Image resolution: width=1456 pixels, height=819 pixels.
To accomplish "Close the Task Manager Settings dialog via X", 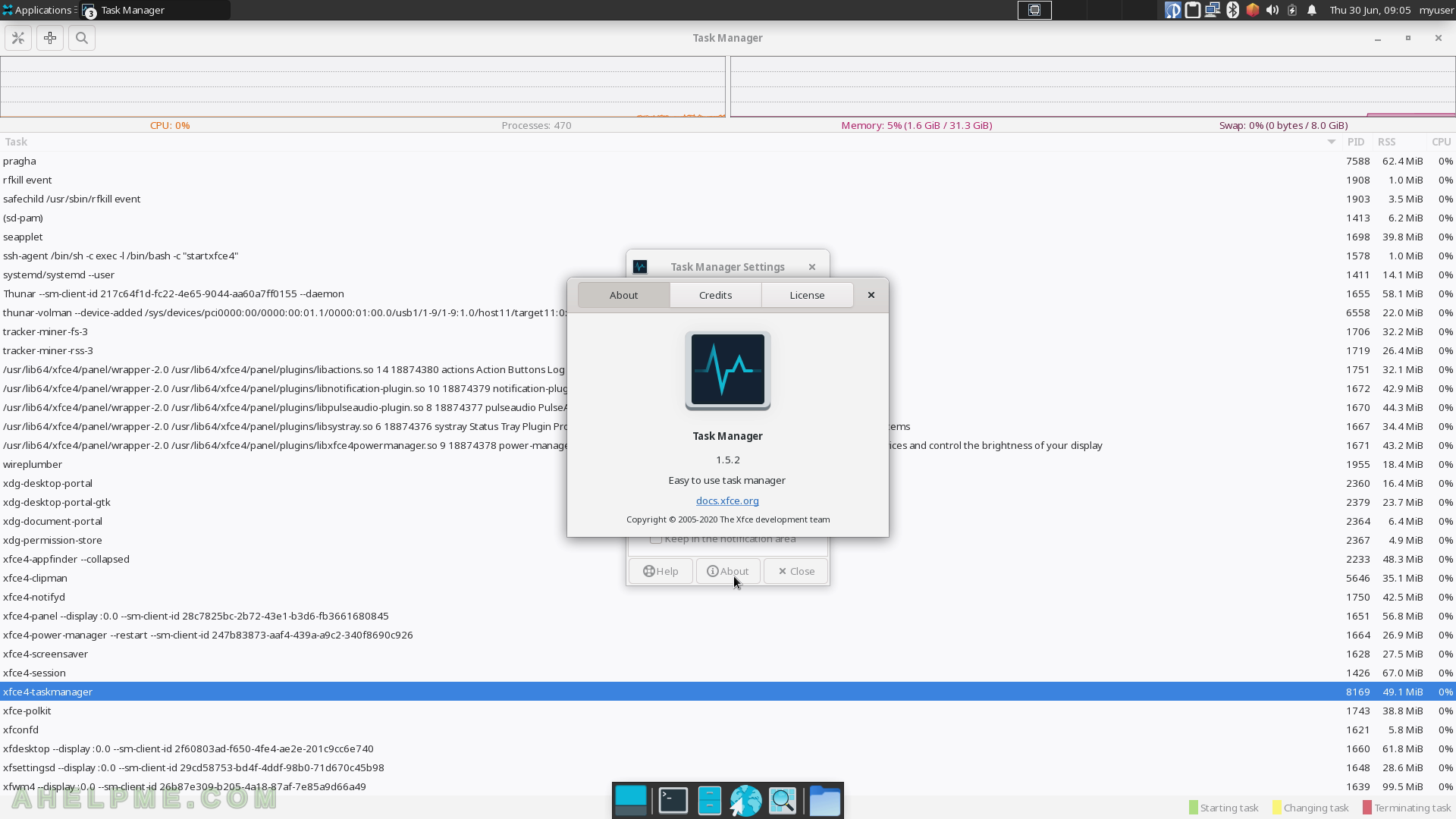I will pyautogui.click(x=812, y=267).
